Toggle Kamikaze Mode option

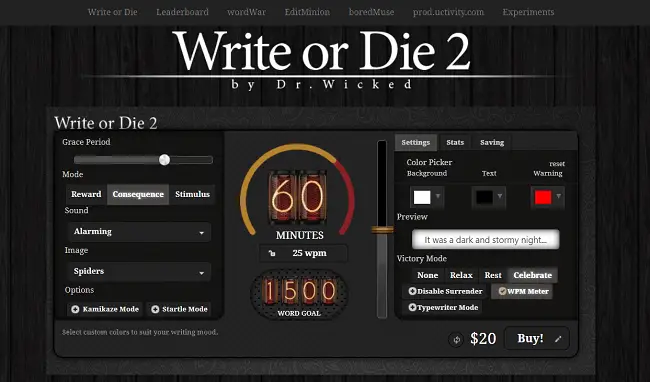[105, 309]
